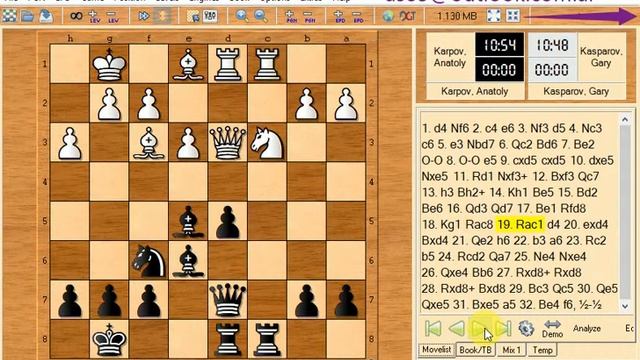Zoom in with the plus magnifier icon
Image resolution: width=640 pixels, height=360 pixels.
point(242,16)
